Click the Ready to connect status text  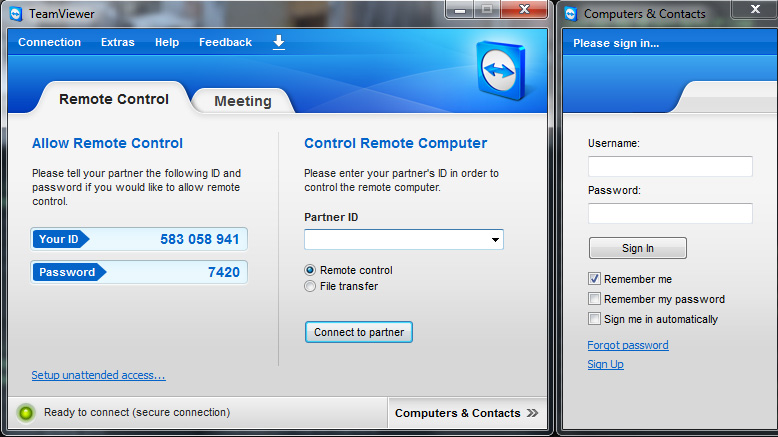click(137, 412)
